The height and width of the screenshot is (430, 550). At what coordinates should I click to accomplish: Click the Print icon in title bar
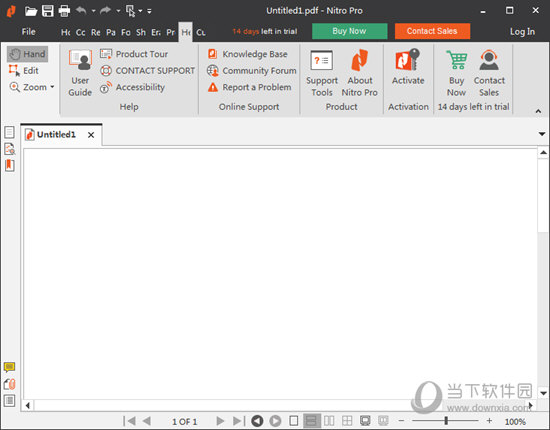pos(64,11)
